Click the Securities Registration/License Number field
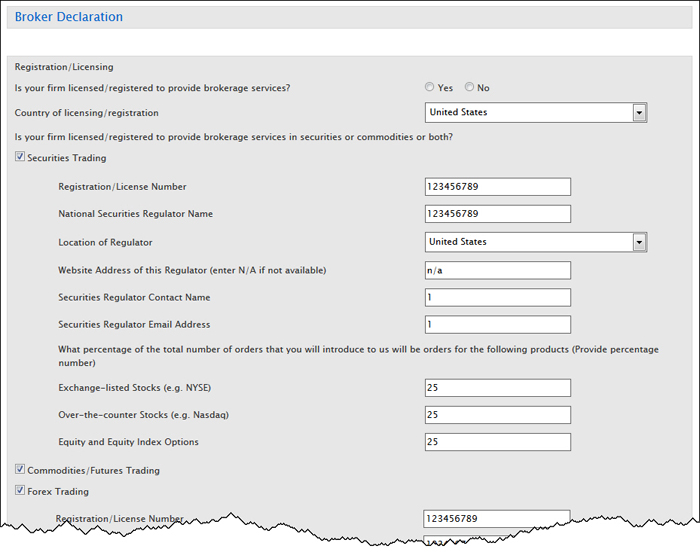This screenshot has height=552, width=700. 497,187
